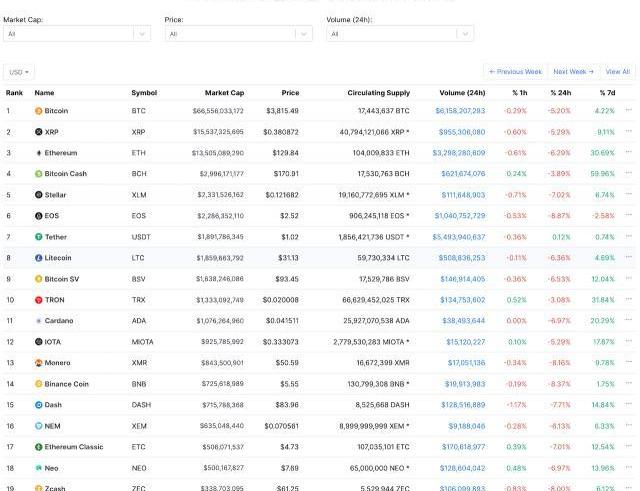Image resolution: width=640 pixels, height=491 pixels.
Task: Sort table by Price column header
Action: tap(290, 93)
